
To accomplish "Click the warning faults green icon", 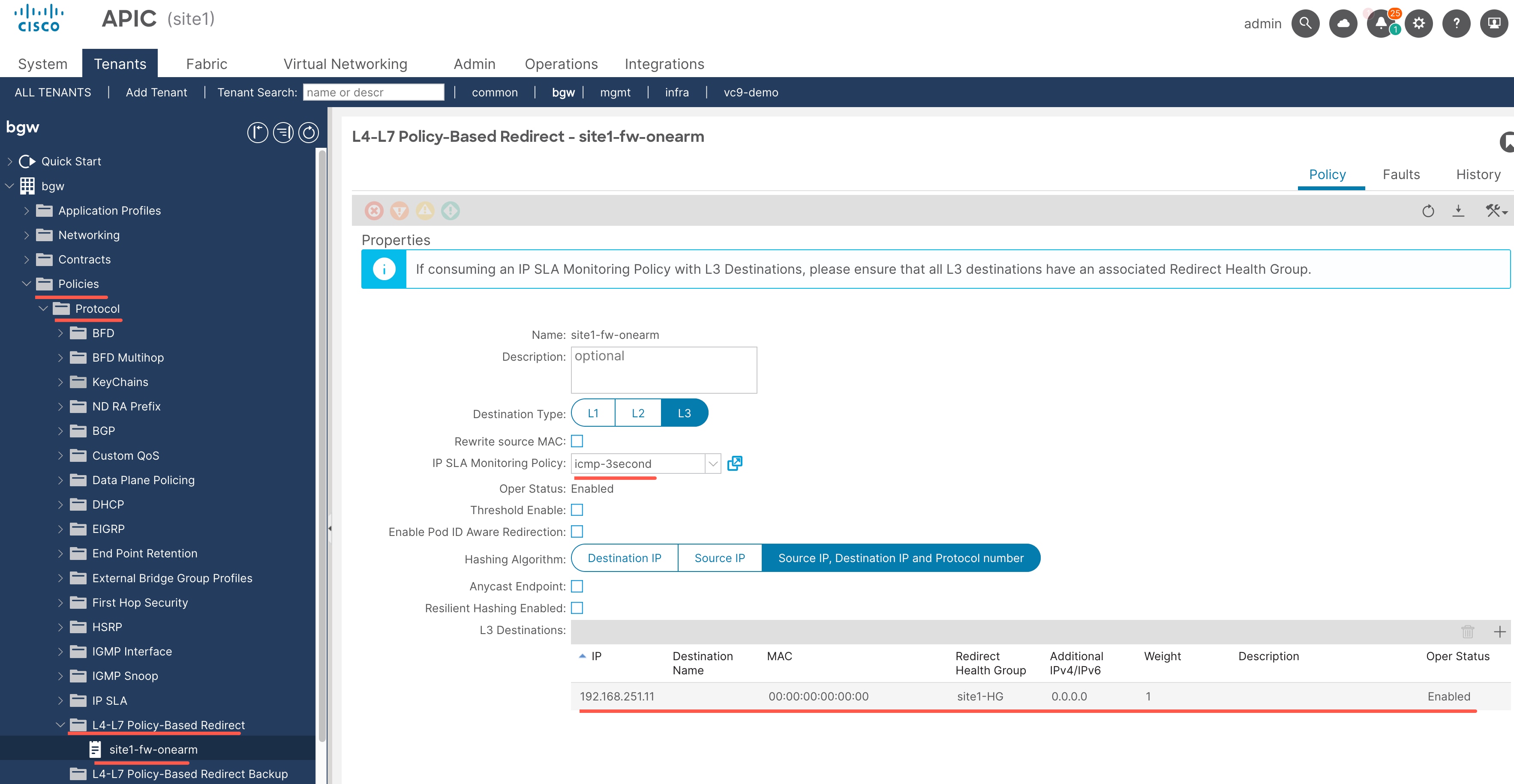I will point(451,210).
